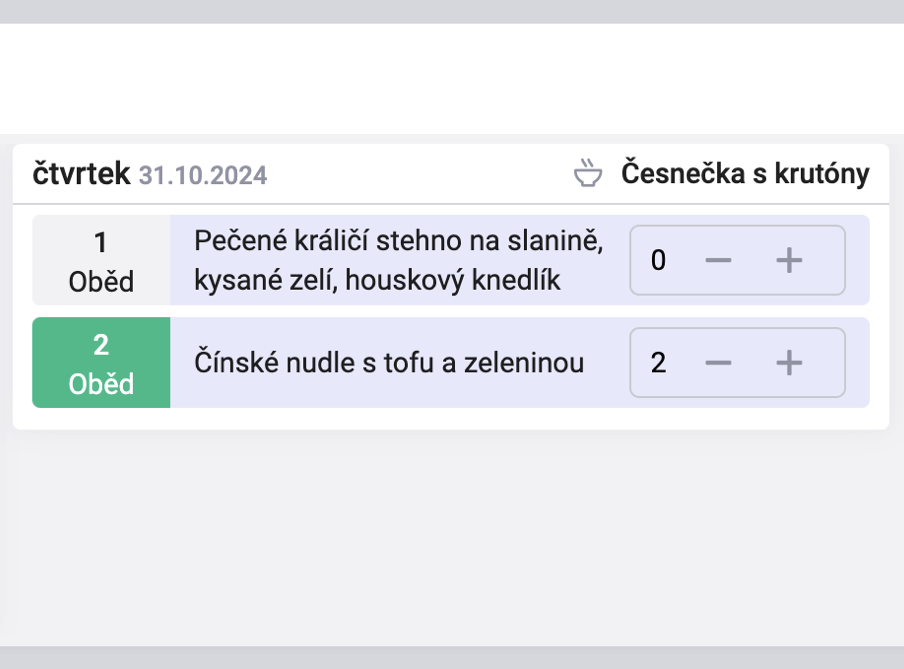Click the quantity field showing 0
The height and width of the screenshot is (669, 904).
(x=658, y=261)
